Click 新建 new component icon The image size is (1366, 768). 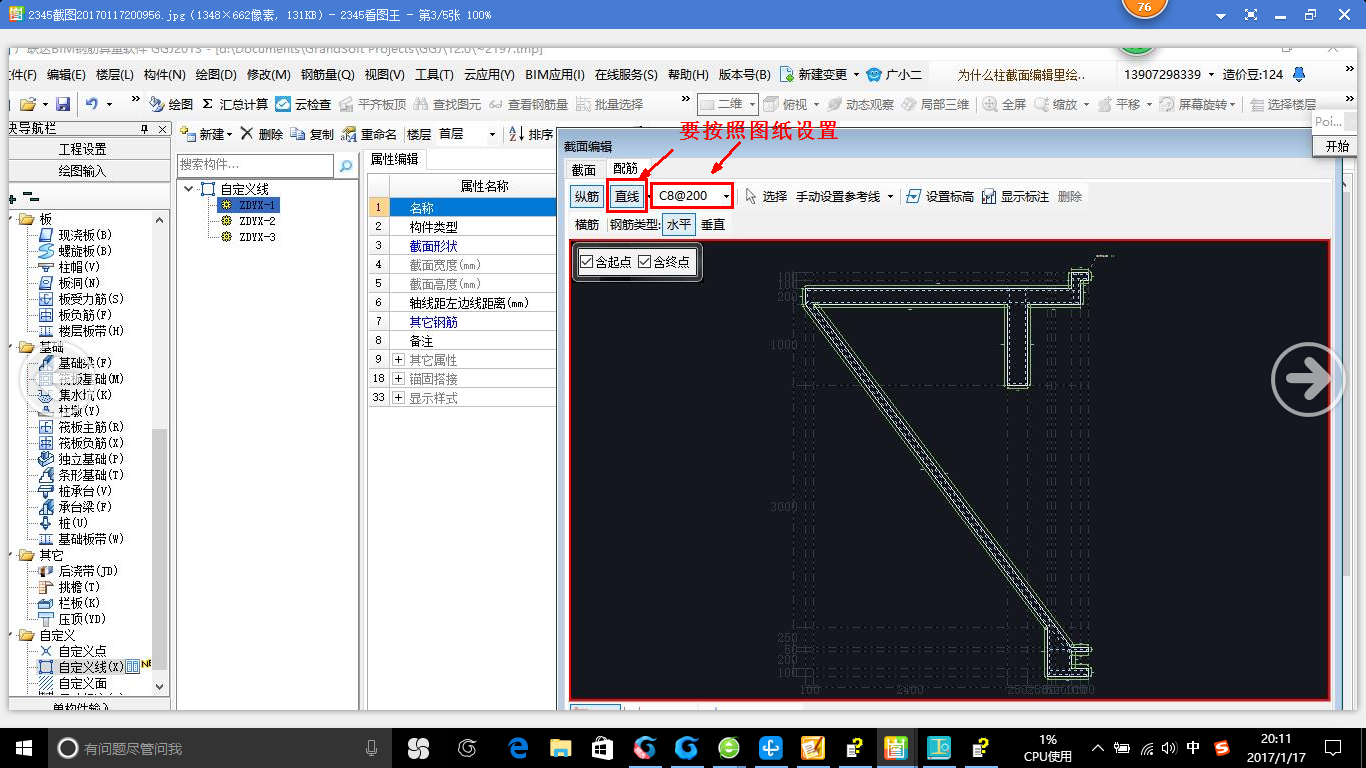188,134
